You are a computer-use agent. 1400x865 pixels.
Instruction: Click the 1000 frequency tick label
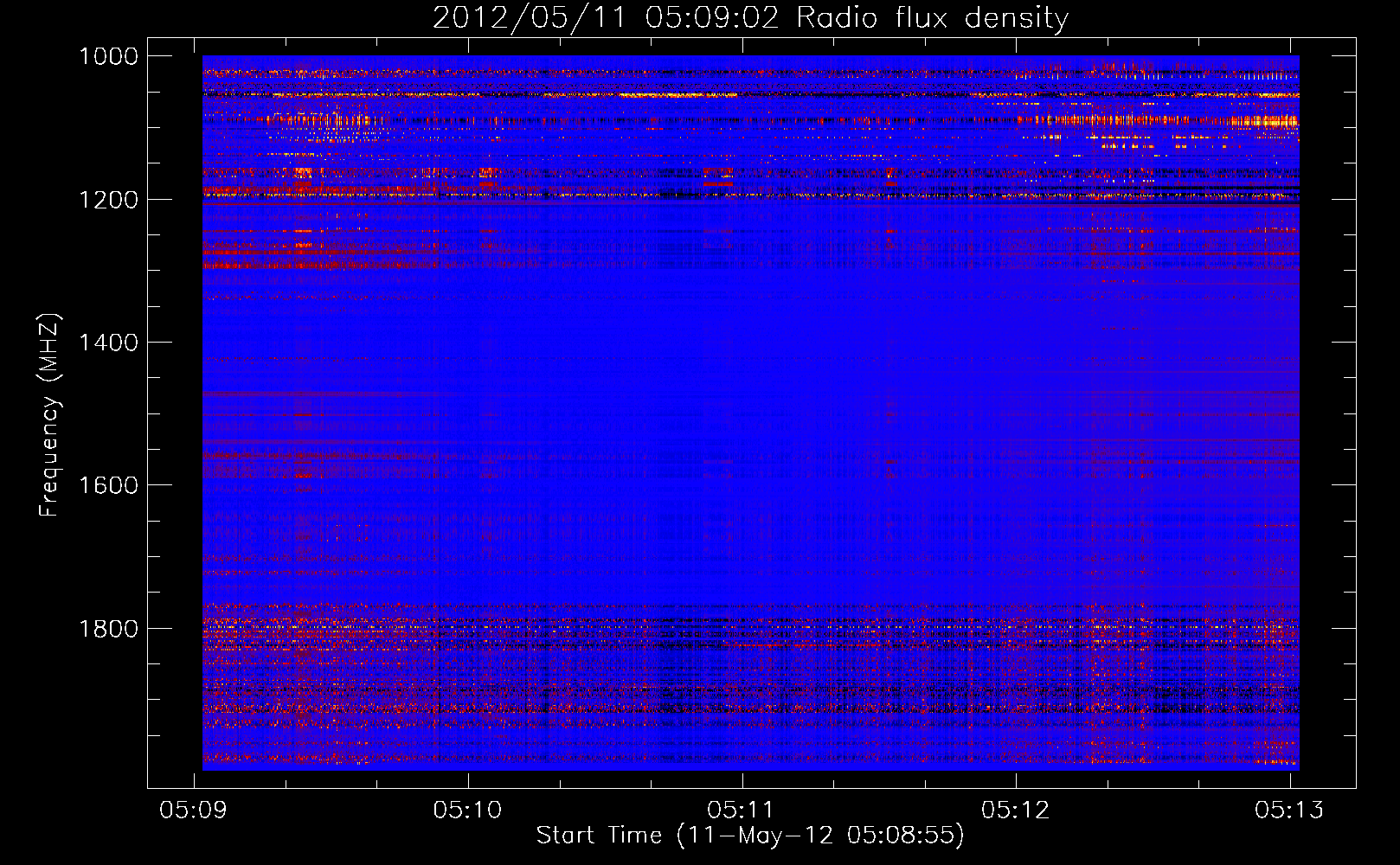tap(108, 56)
